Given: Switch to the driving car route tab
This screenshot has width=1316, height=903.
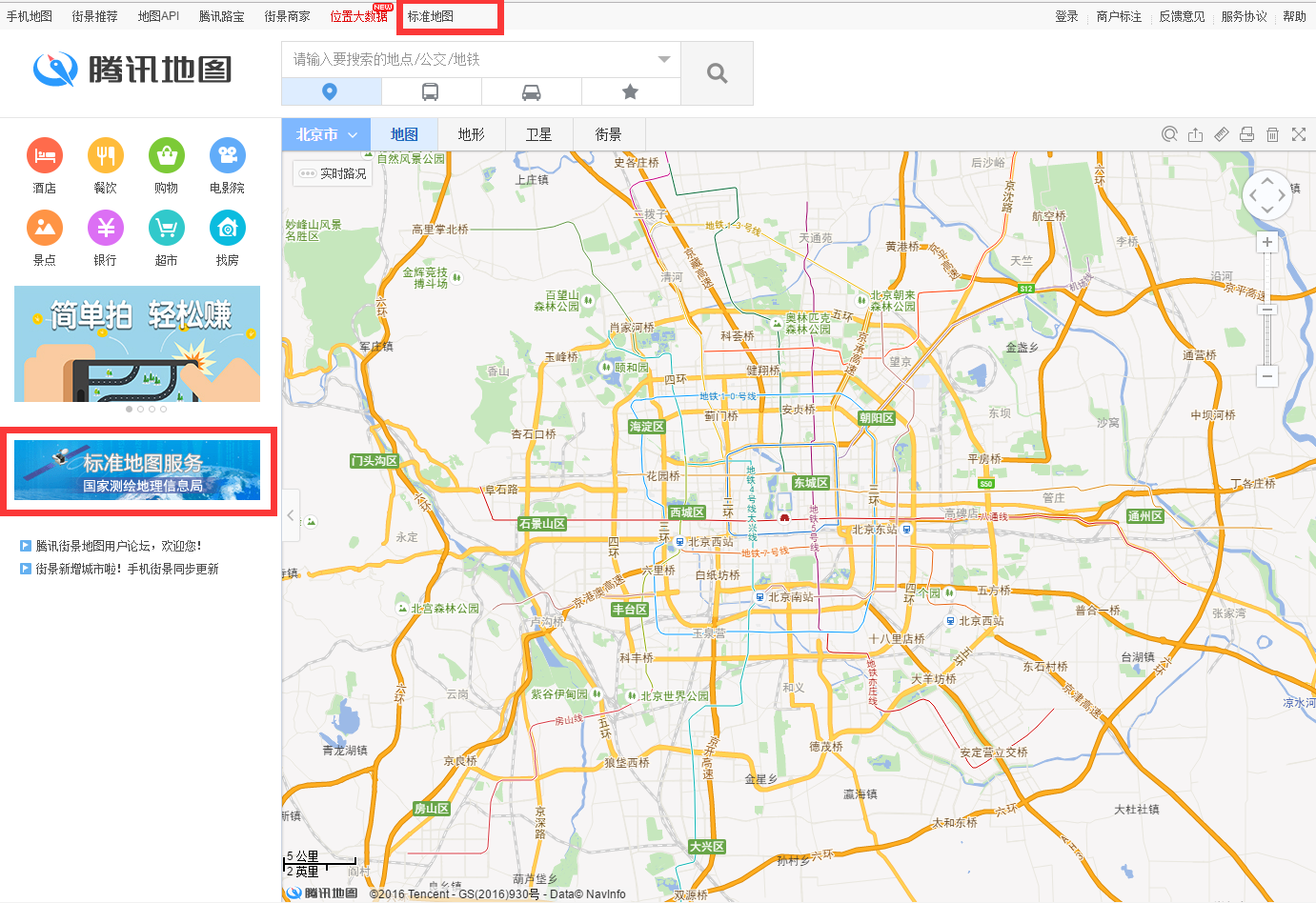Looking at the screenshot, I should pyautogui.click(x=531, y=91).
